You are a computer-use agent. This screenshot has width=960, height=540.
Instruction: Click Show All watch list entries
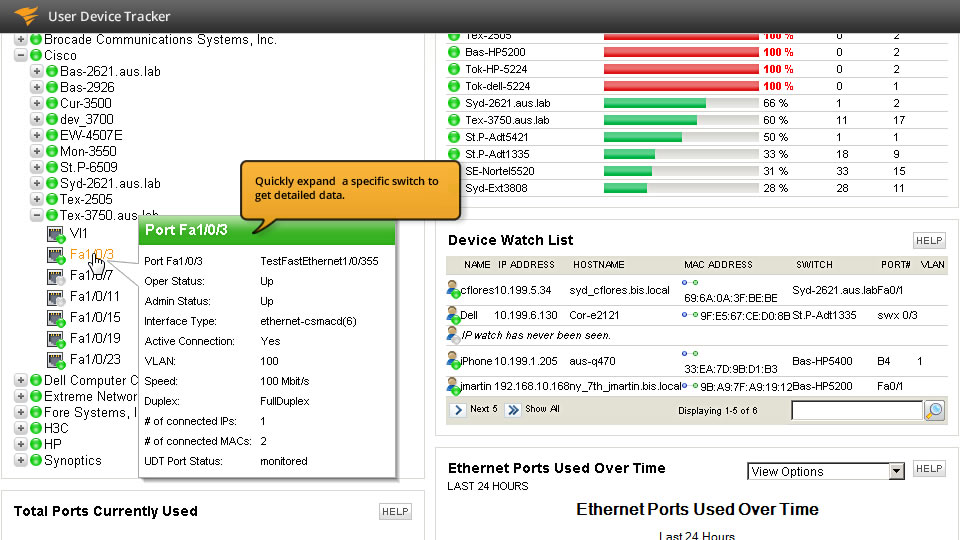point(533,410)
